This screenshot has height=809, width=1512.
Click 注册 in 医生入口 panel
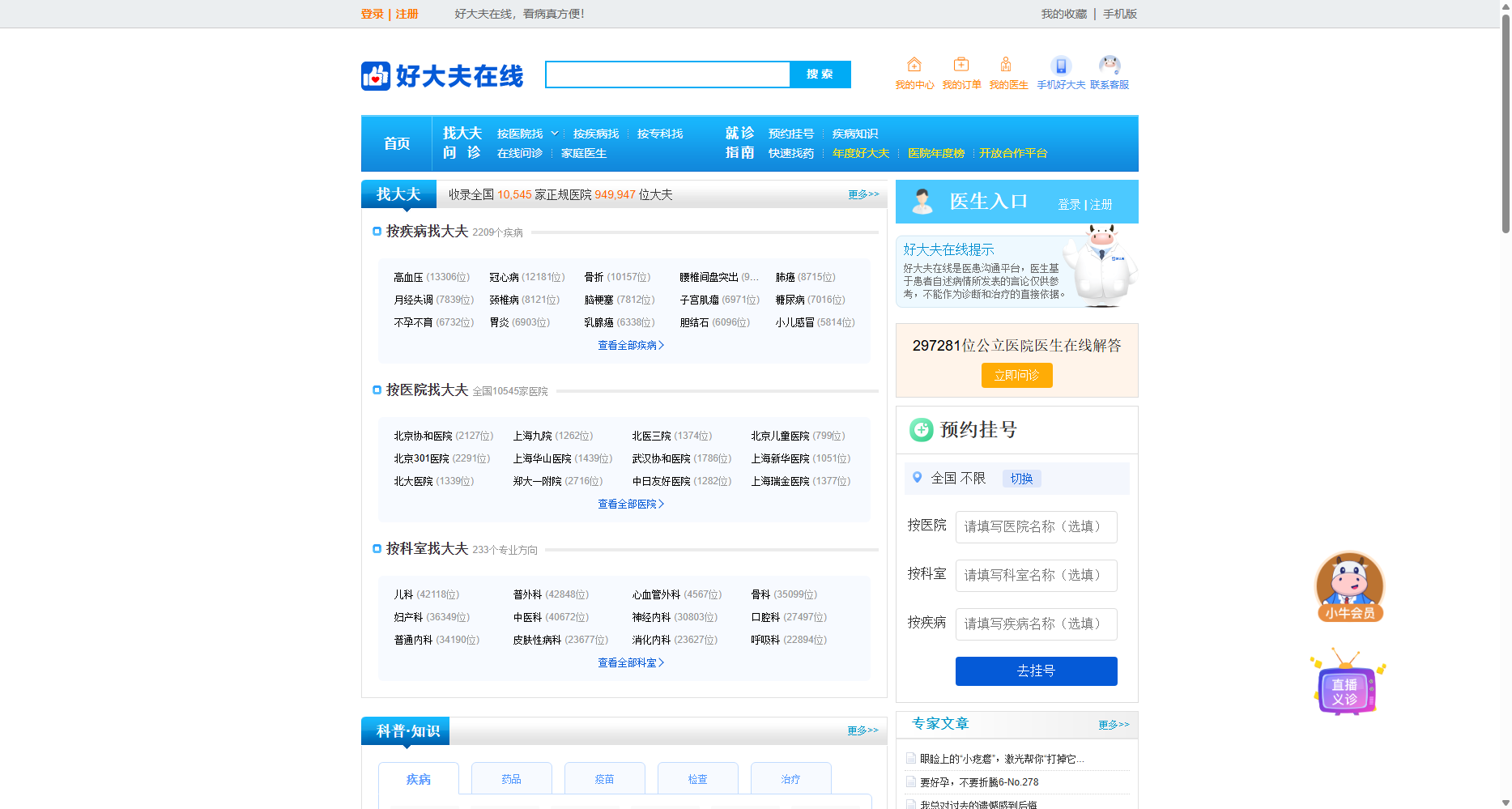click(x=1101, y=205)
